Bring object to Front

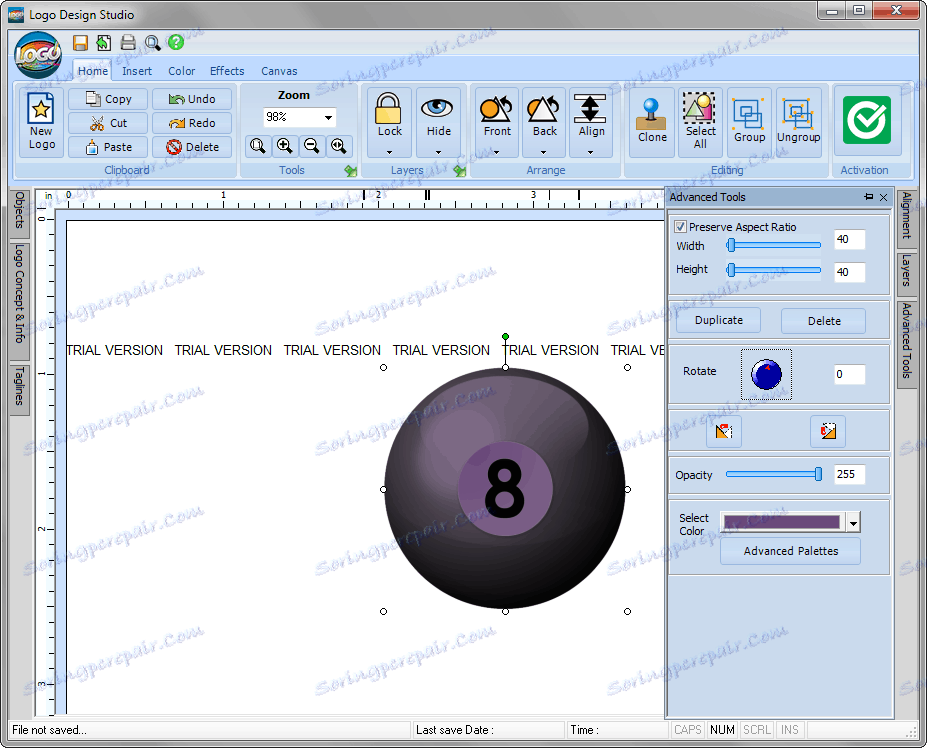coord(497,111)
